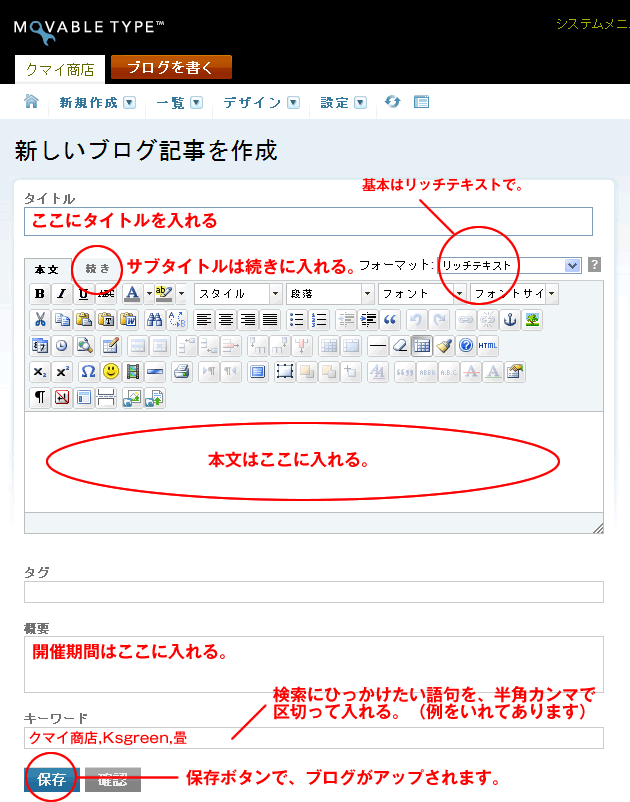Click the format help question mark
630x802 pixels.
[594, 265]
